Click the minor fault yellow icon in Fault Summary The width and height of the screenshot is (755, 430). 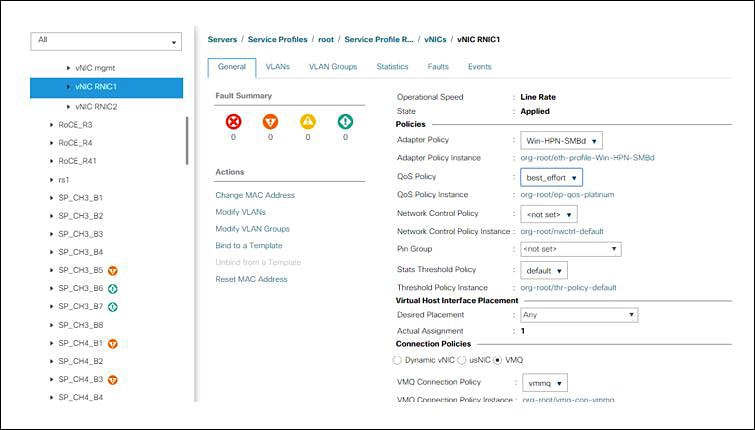(308, 122)
